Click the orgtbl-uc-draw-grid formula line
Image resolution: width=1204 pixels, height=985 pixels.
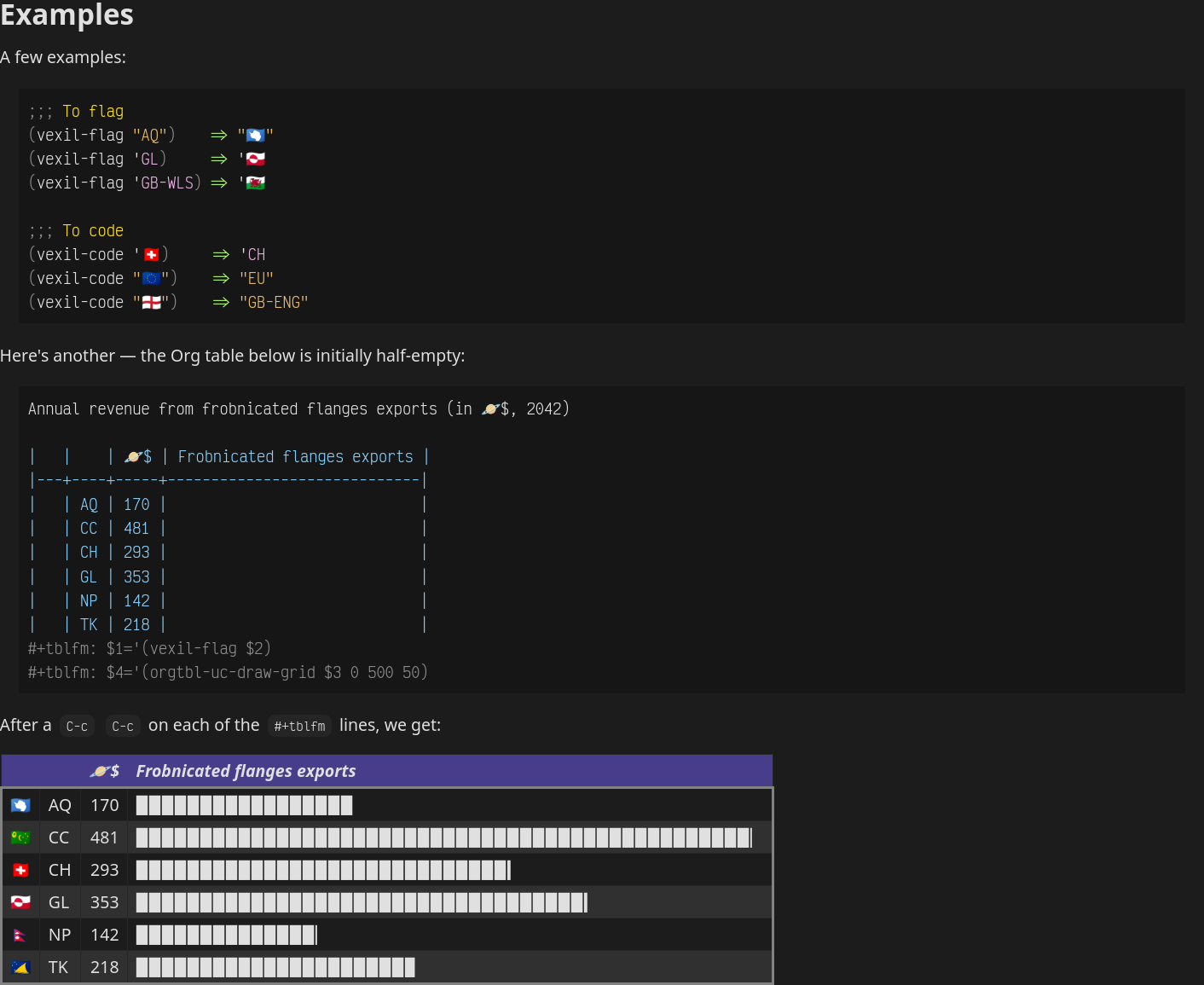click(x=228, y=672)
